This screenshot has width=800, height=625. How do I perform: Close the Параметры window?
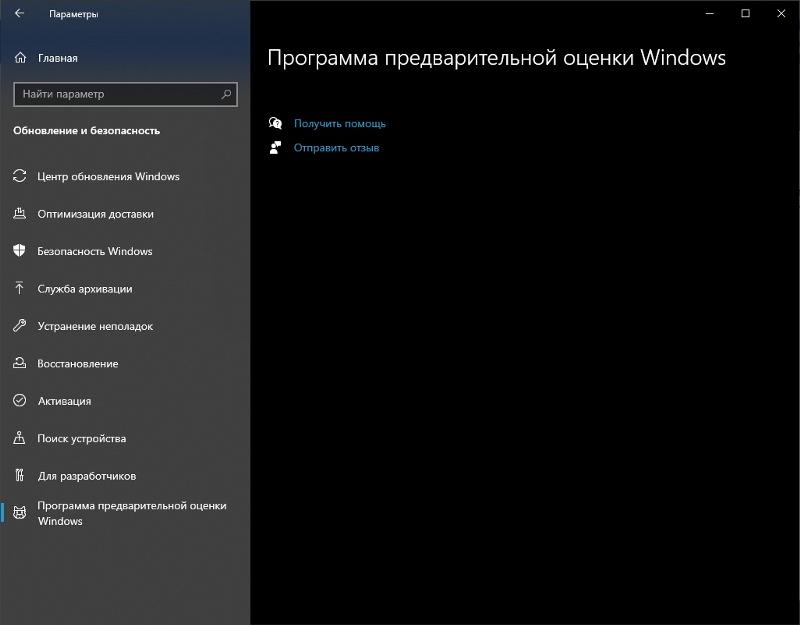point(781,13)
